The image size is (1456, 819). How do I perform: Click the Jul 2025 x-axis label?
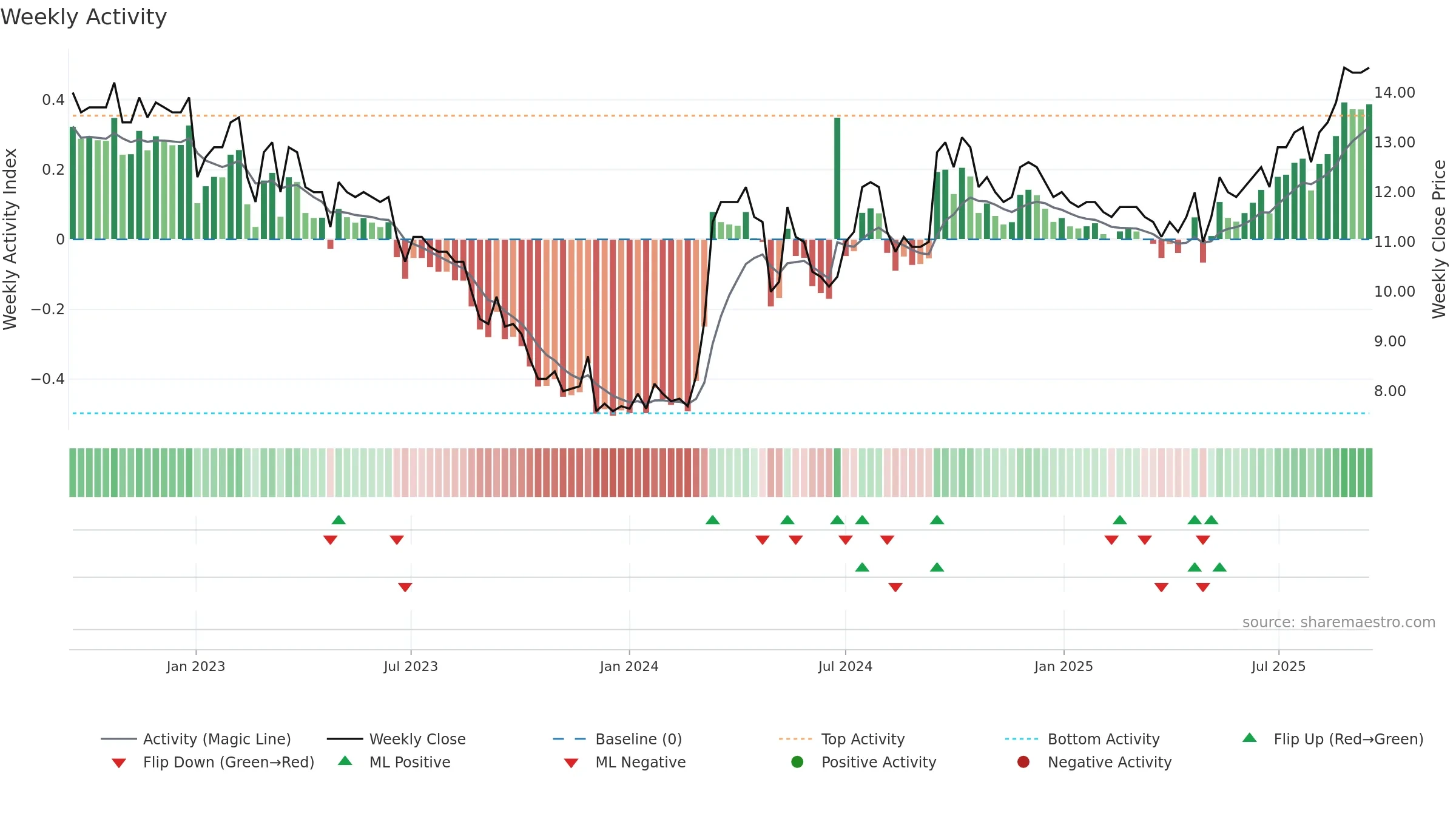coord(1278,666)
